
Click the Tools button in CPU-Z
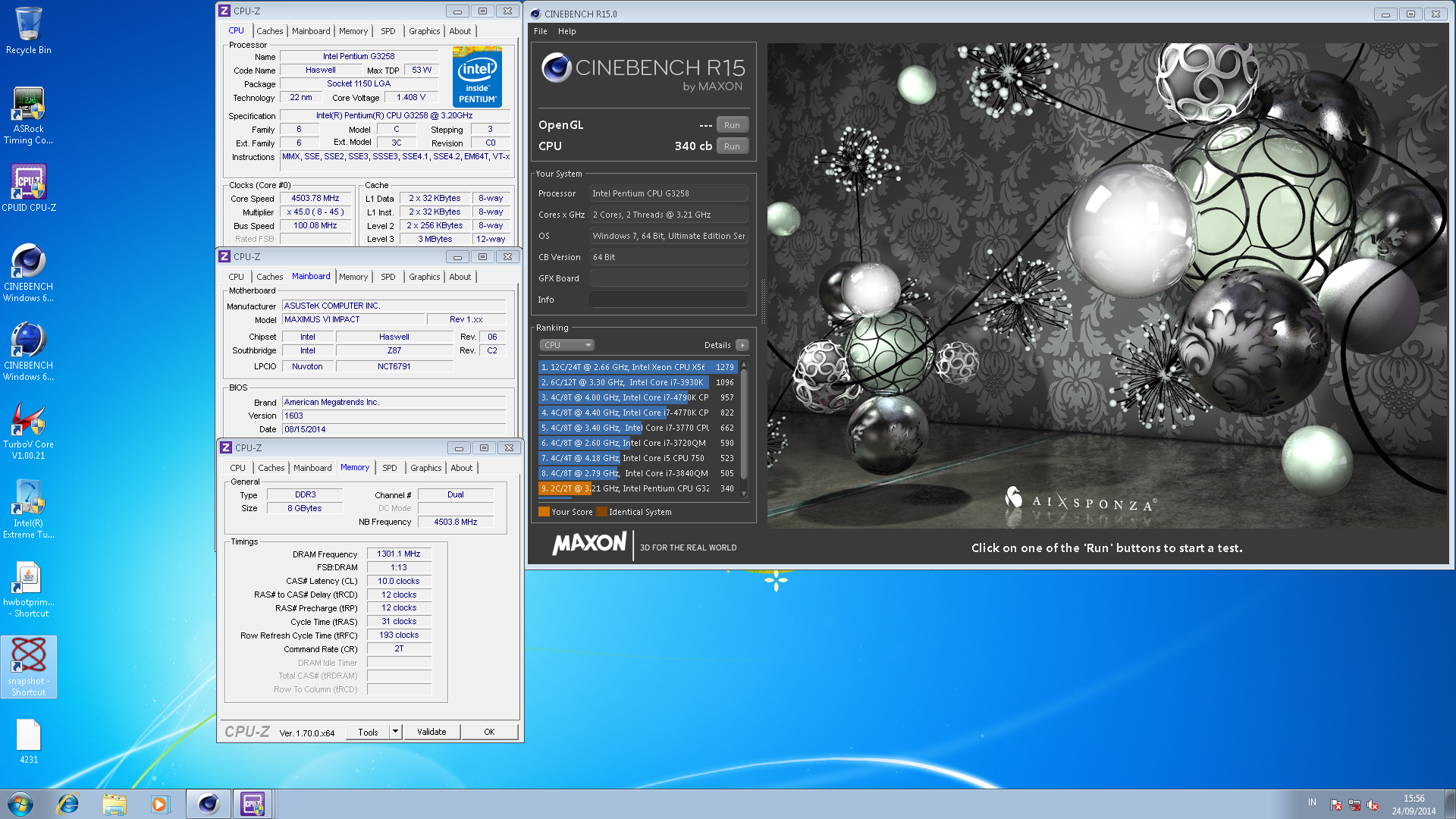[368, 732]
